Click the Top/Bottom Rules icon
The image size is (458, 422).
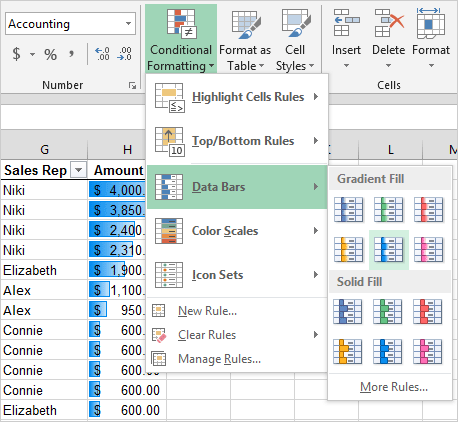click(170, 141)
